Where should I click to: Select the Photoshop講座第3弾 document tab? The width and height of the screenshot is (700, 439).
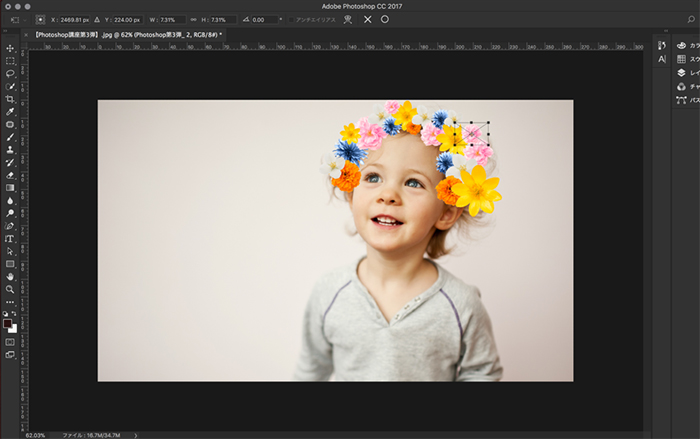click(x=128, y=34)
